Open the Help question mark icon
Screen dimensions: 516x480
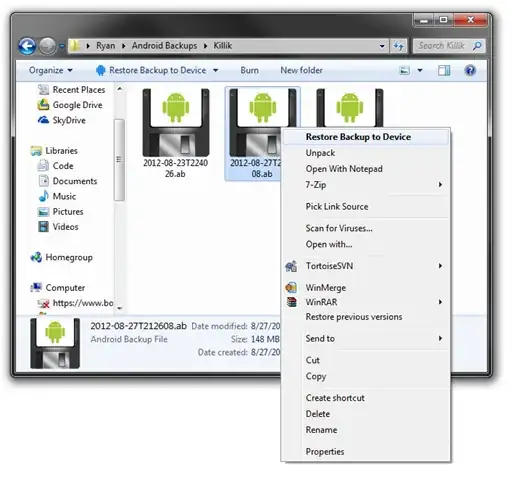(470, 70)
